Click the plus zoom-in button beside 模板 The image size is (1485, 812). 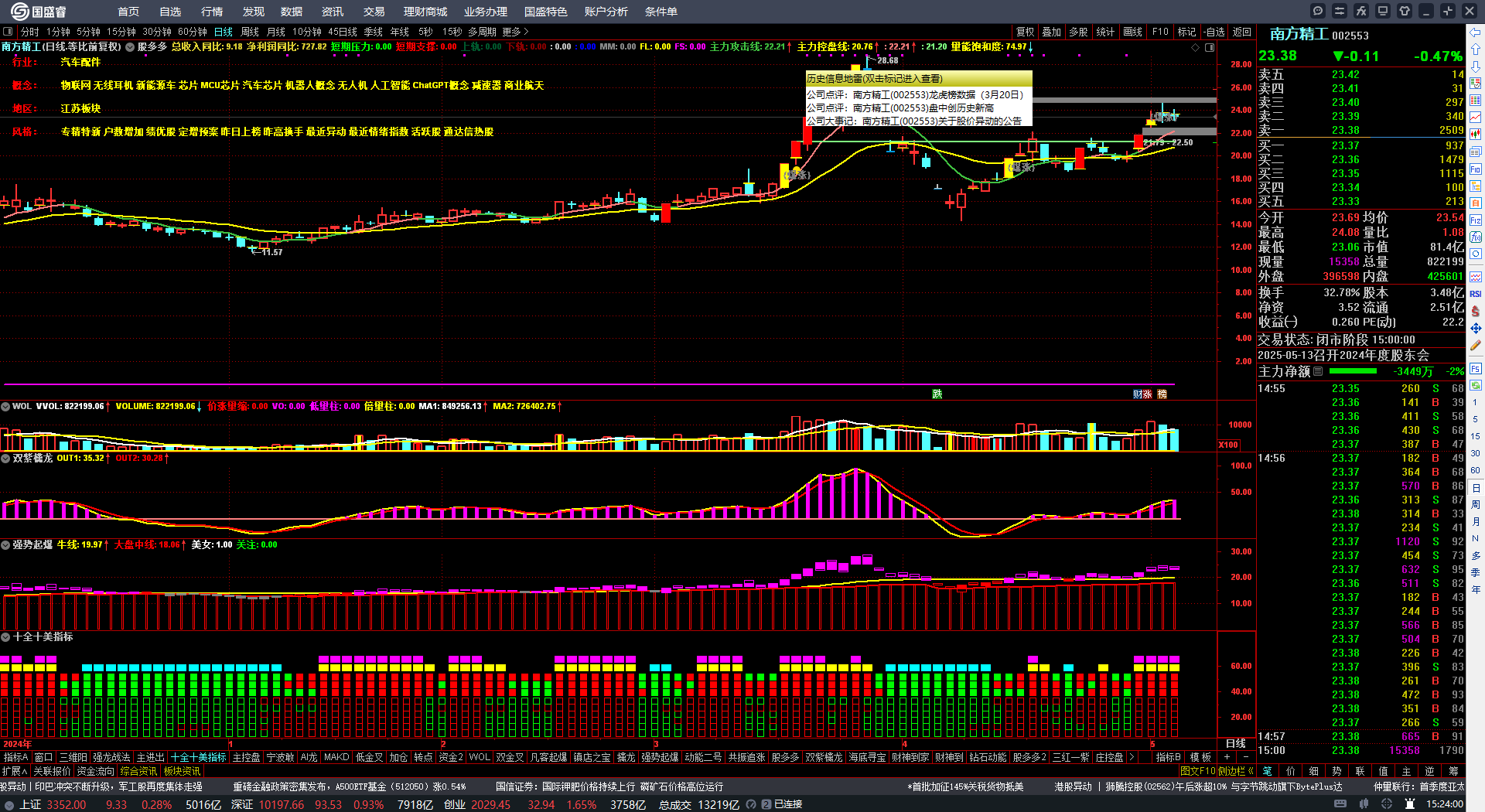point(1227,757)
